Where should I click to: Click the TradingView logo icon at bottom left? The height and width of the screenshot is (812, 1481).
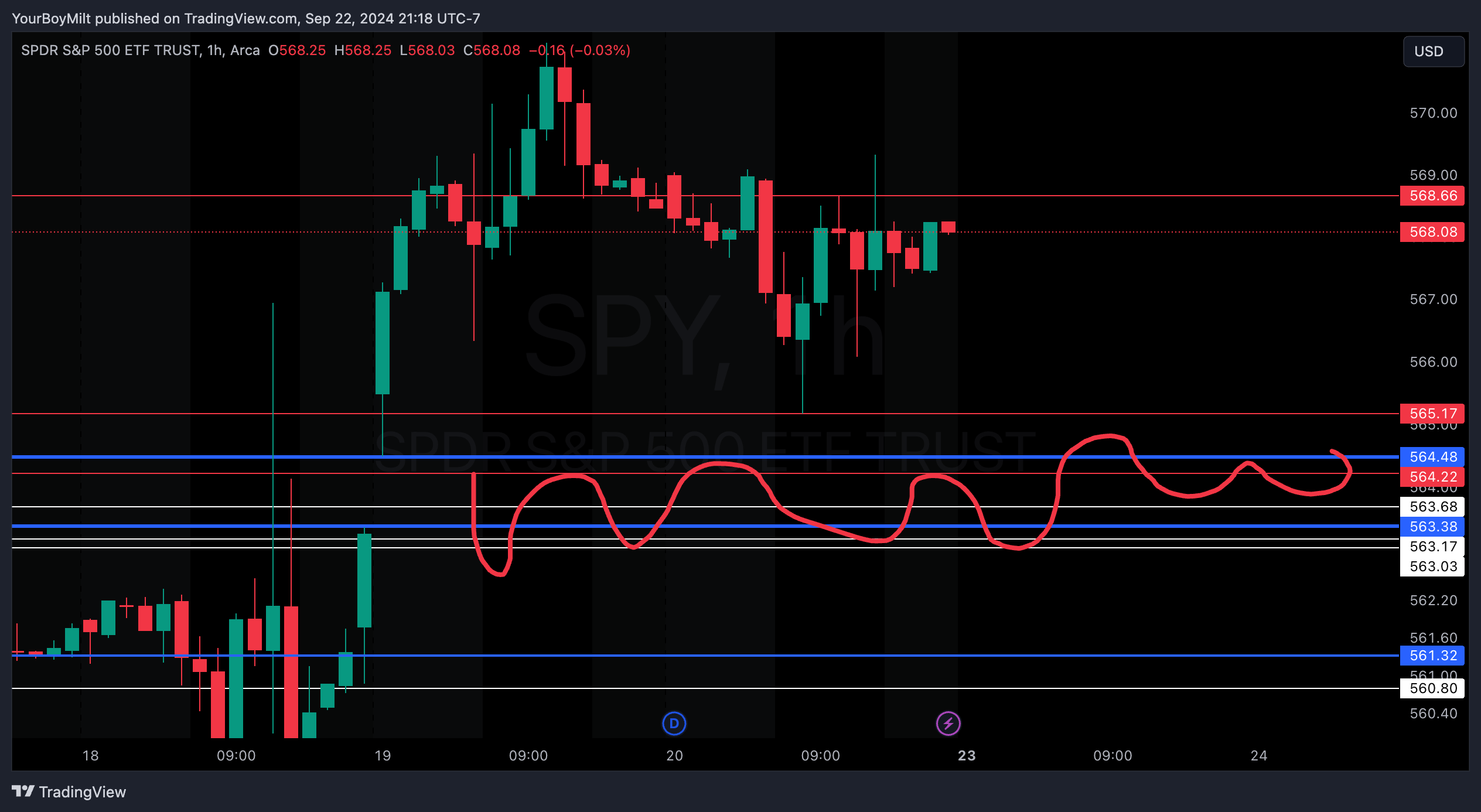coord(23,791)
